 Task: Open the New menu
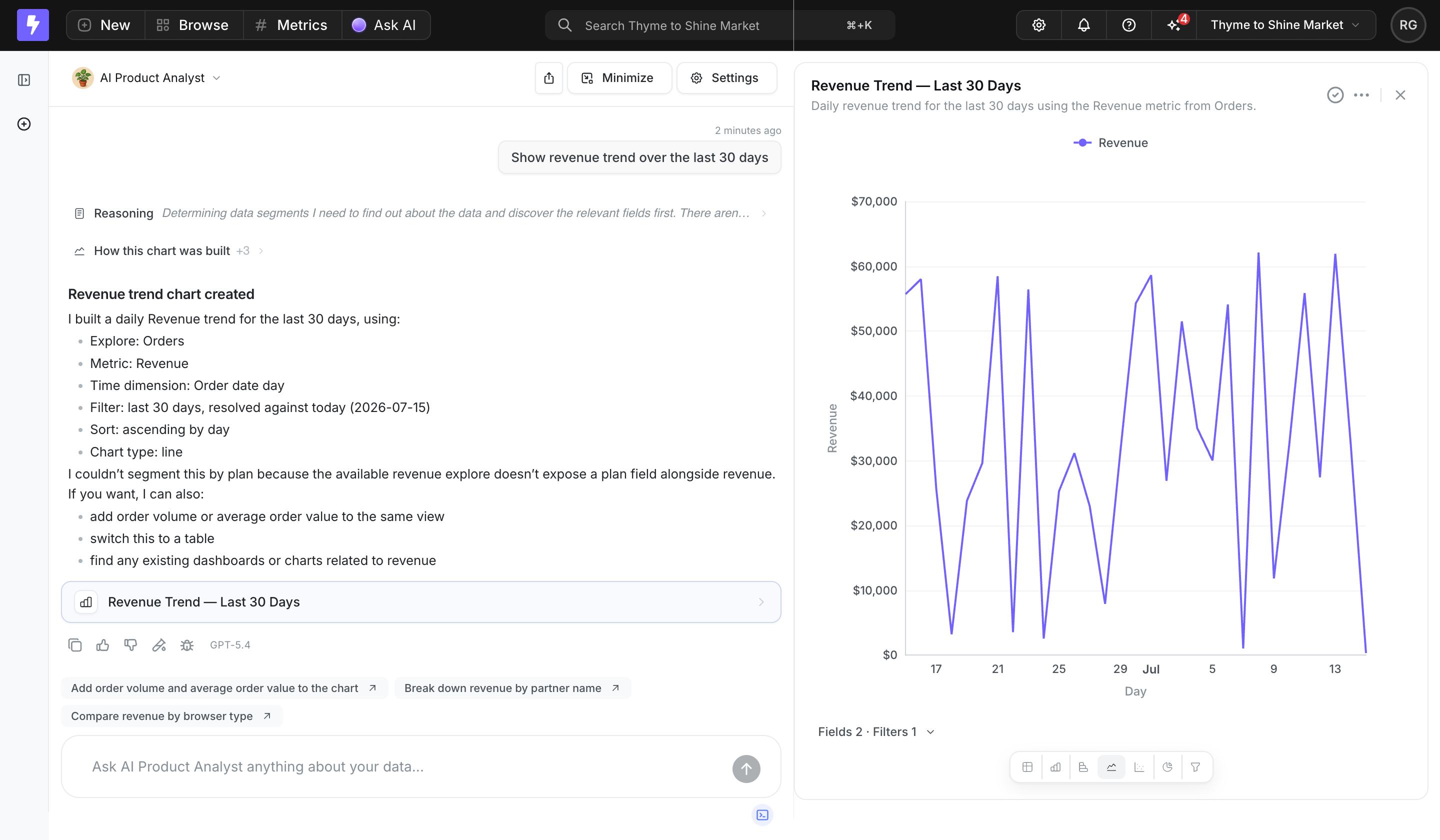coord(105,25)
